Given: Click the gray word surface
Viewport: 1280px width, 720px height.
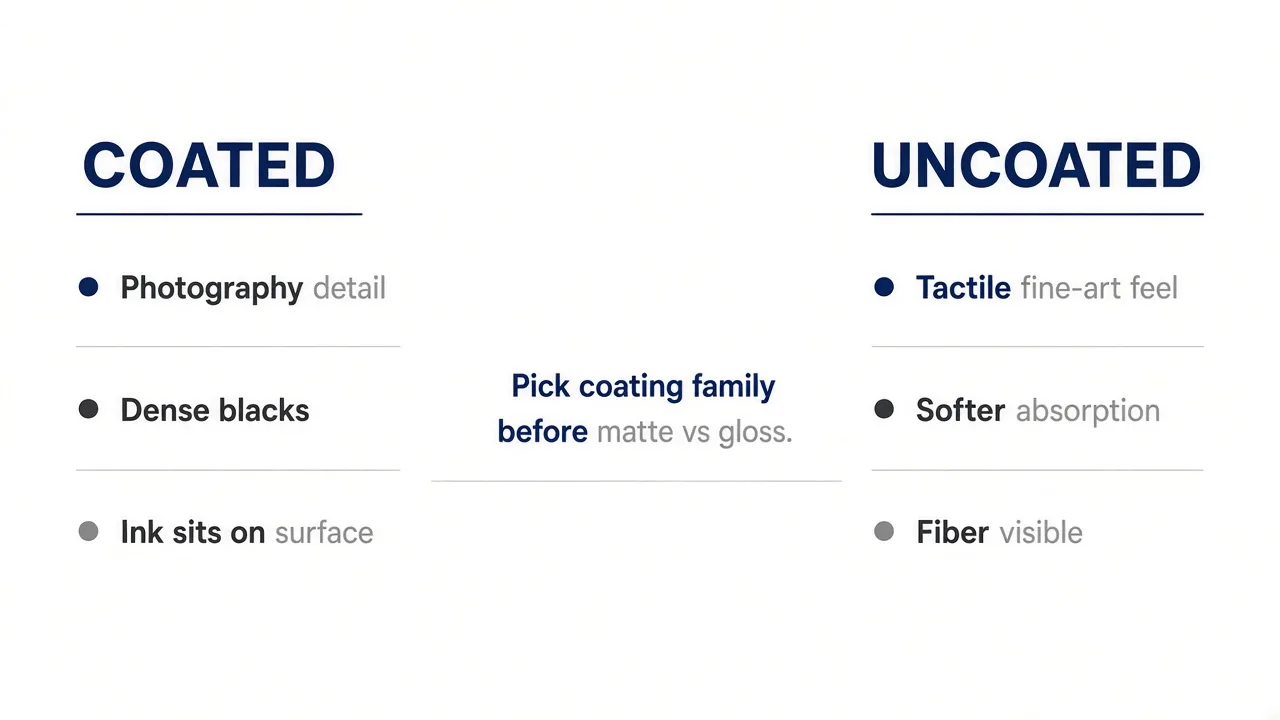Looking at the screenshot, I should (324, 532).
